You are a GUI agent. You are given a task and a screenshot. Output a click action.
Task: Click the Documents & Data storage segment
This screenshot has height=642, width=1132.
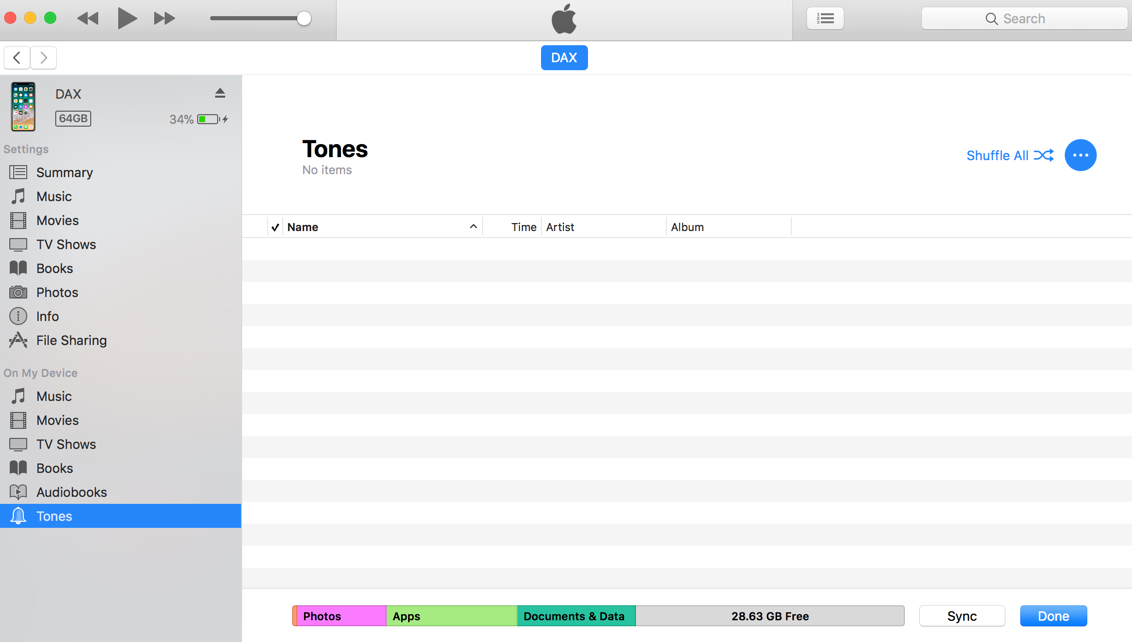[x=576, y=616]
